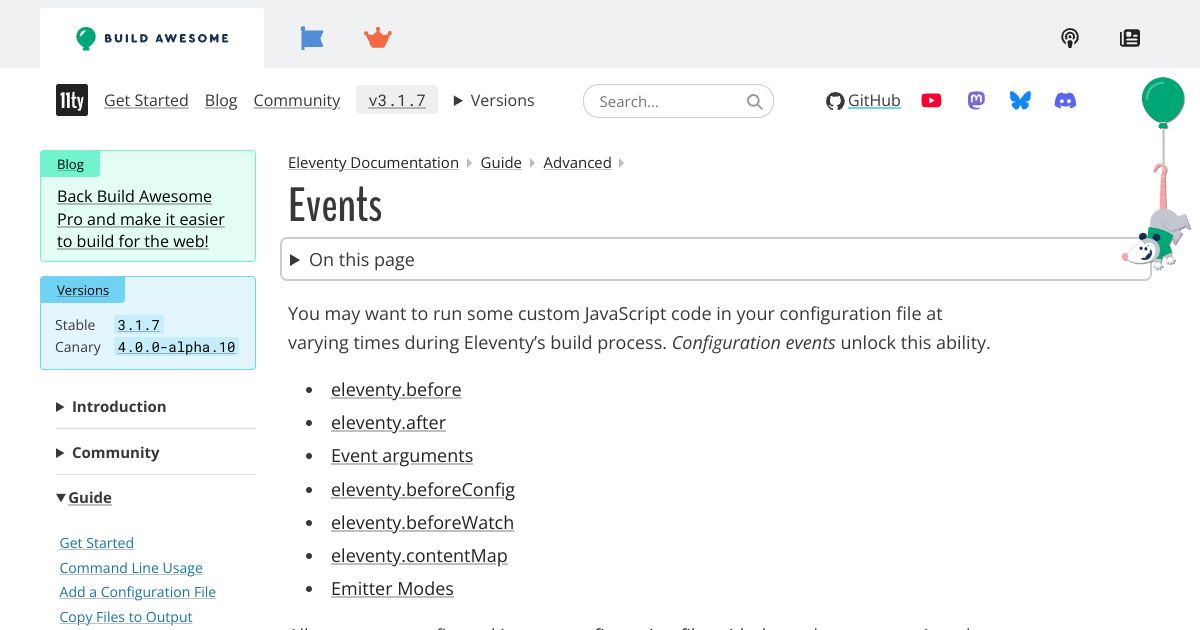Click the v3.1.7 version badge
This screenshot has height=630, width=1200.
(x=397, y=100)
